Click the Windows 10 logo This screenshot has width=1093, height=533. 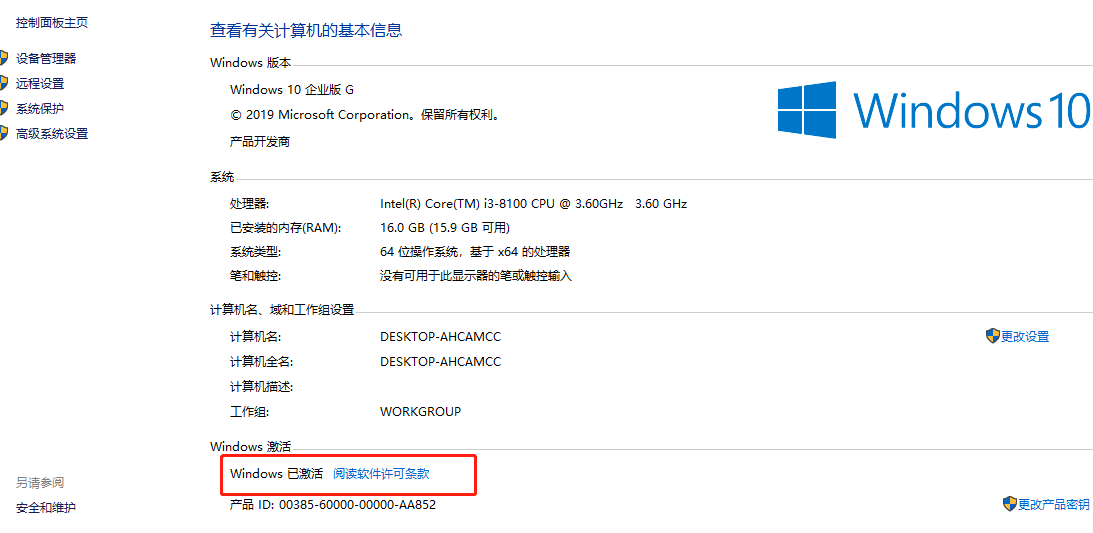point(933,109)
